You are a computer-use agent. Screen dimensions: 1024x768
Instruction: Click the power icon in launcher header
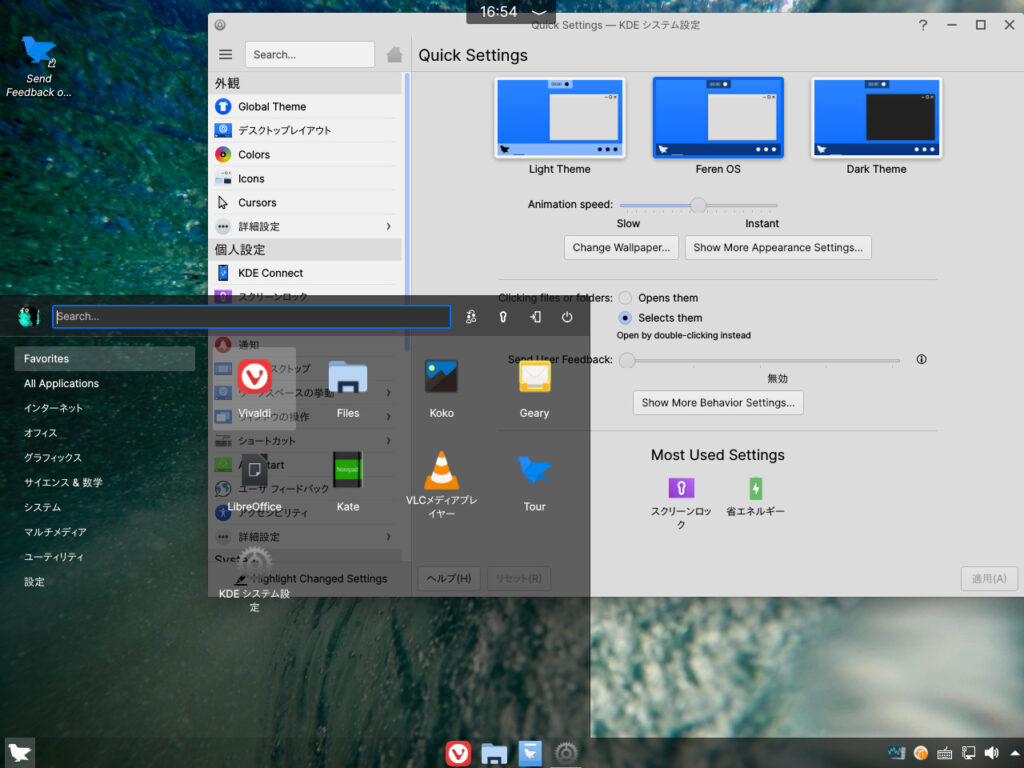coord(567,317)
